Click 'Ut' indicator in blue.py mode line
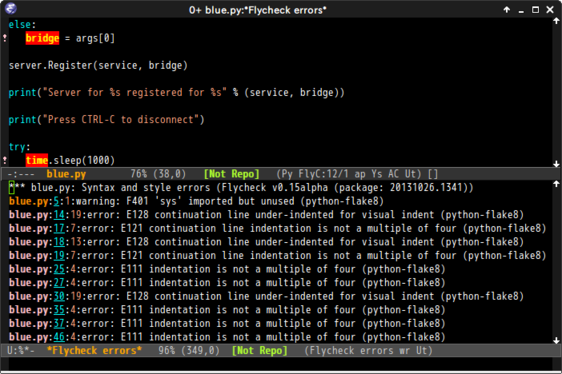562x374 pixels. 410,174
